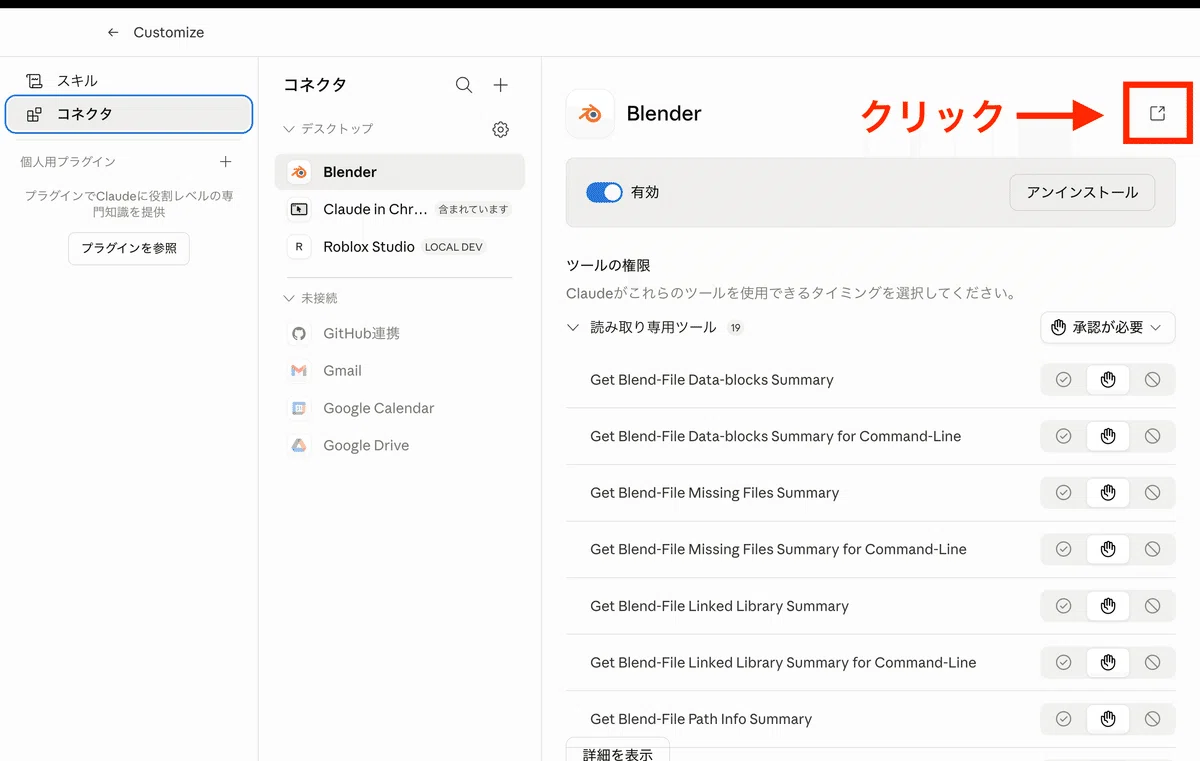
Task: Block Get Blend-File Path Info Summary
Action: pyautogui.click(x=1152, y=719)
